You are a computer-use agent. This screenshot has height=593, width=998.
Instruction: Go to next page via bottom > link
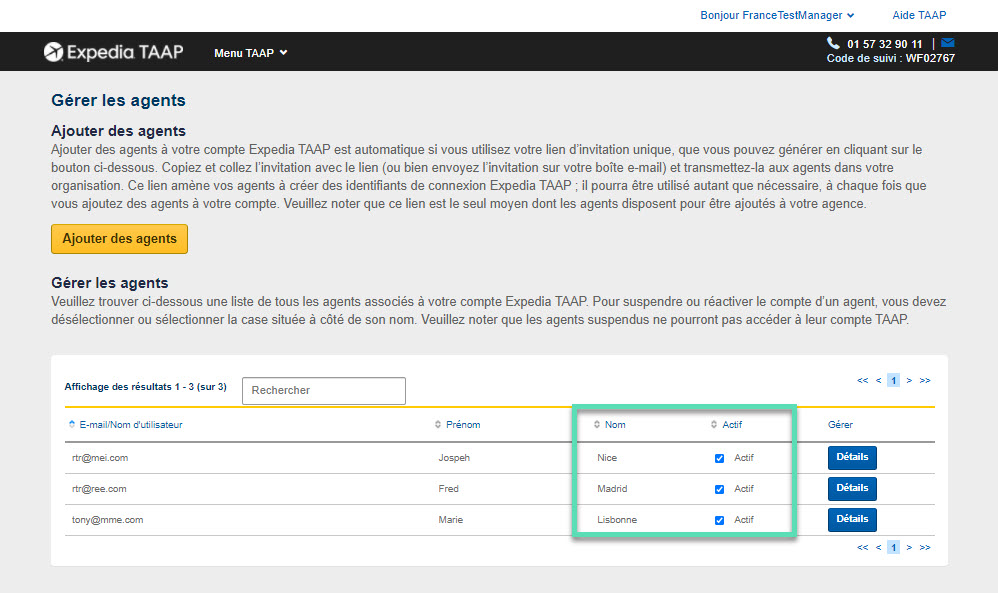(x=909, y=547)
